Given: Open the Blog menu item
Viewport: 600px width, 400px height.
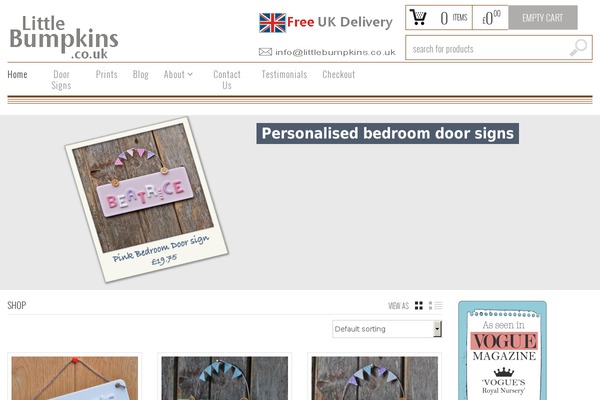Looking at the screenshot, I should 140,74.
